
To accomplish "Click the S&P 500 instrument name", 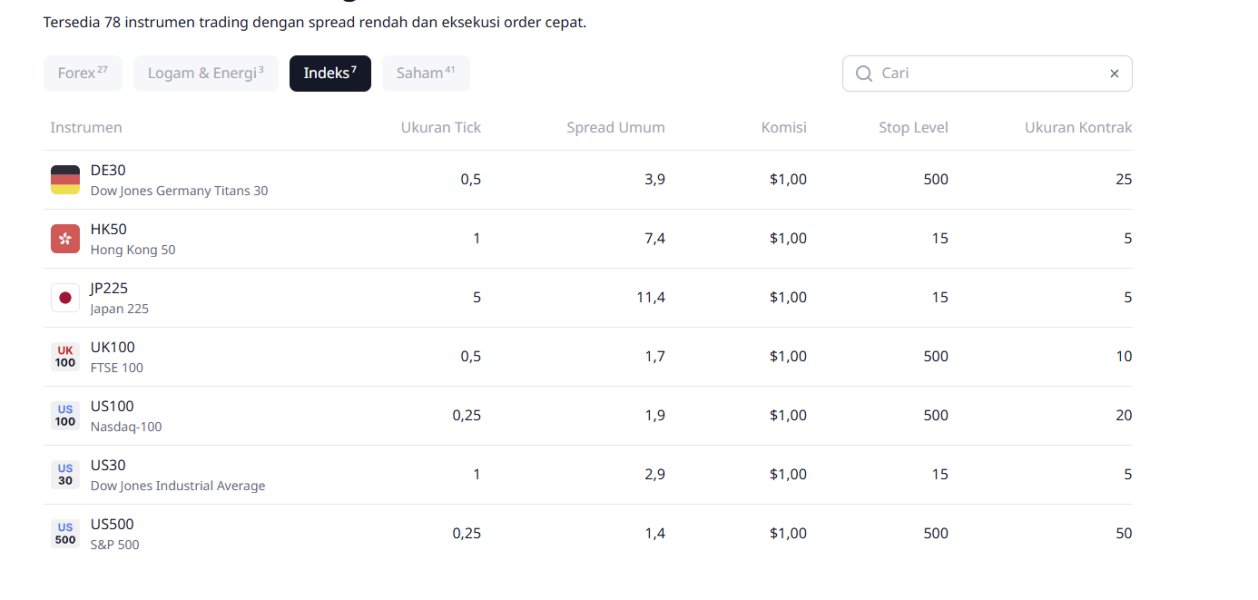I will click(115, 545).
